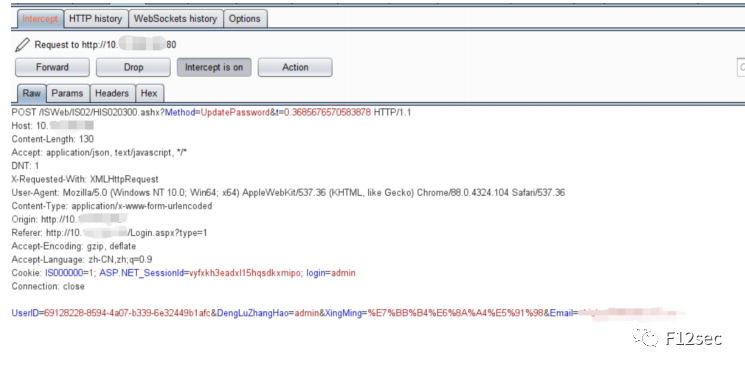Screen dimensions: 745x368
Task: Open the WebSockets history tab
Action: 175,19
